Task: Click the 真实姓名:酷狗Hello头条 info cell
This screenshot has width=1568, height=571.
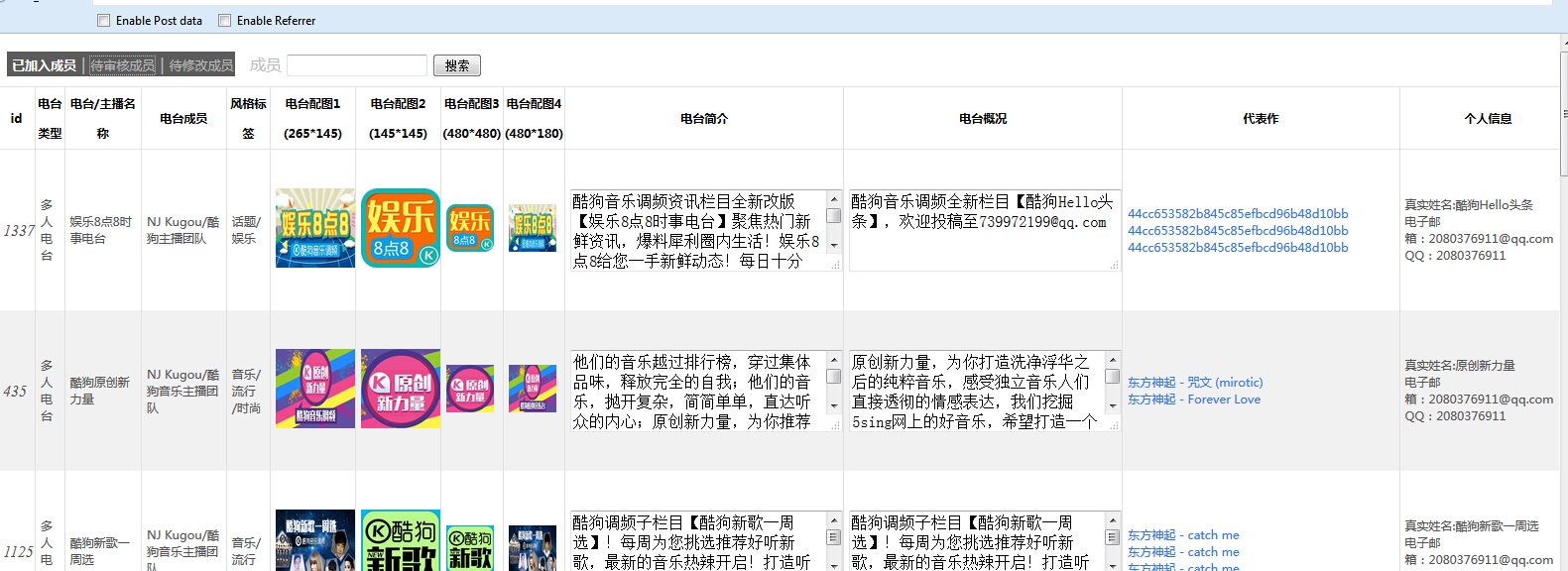Action: point(1479,230)
